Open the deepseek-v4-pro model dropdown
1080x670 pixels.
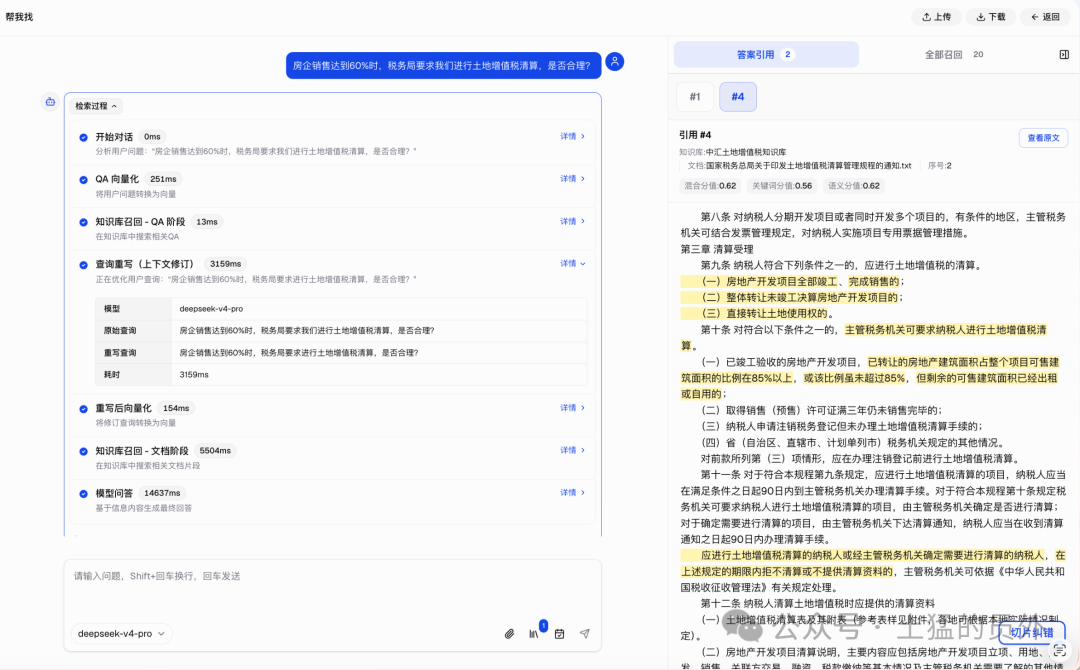(121, 634)
